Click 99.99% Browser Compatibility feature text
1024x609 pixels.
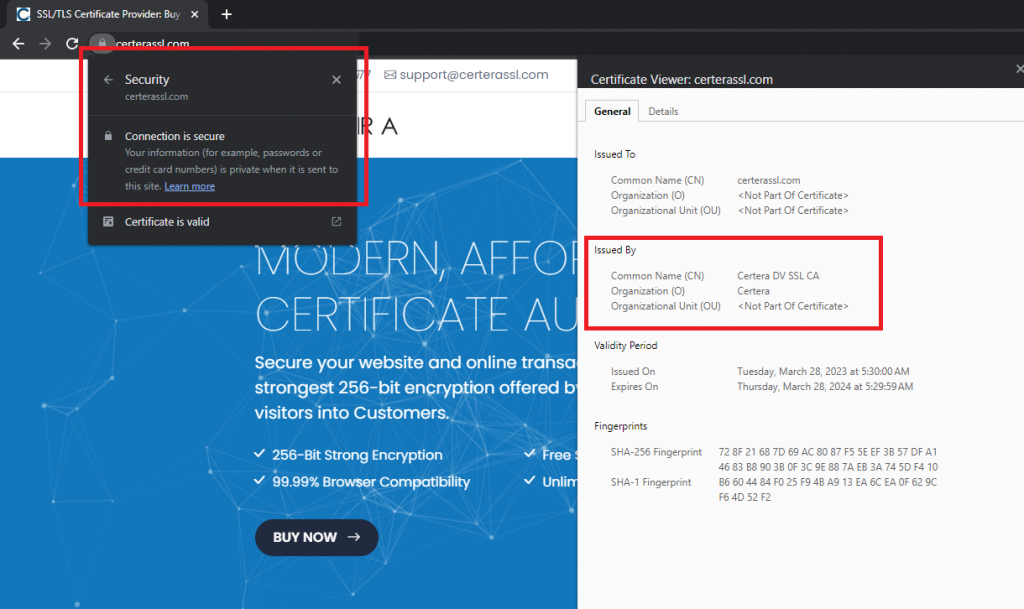pyautogui.click(x=371, y=482)
